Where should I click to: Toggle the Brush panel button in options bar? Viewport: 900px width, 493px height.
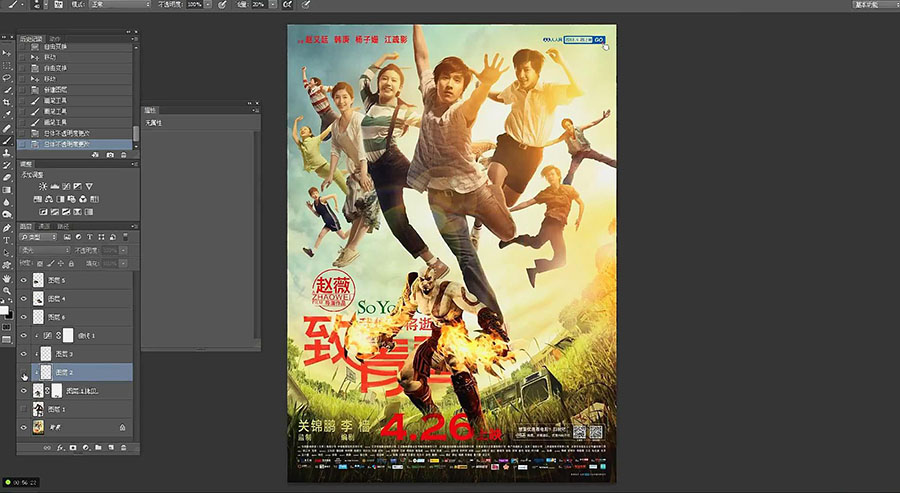pyautogui.click(x=59, y=4)
